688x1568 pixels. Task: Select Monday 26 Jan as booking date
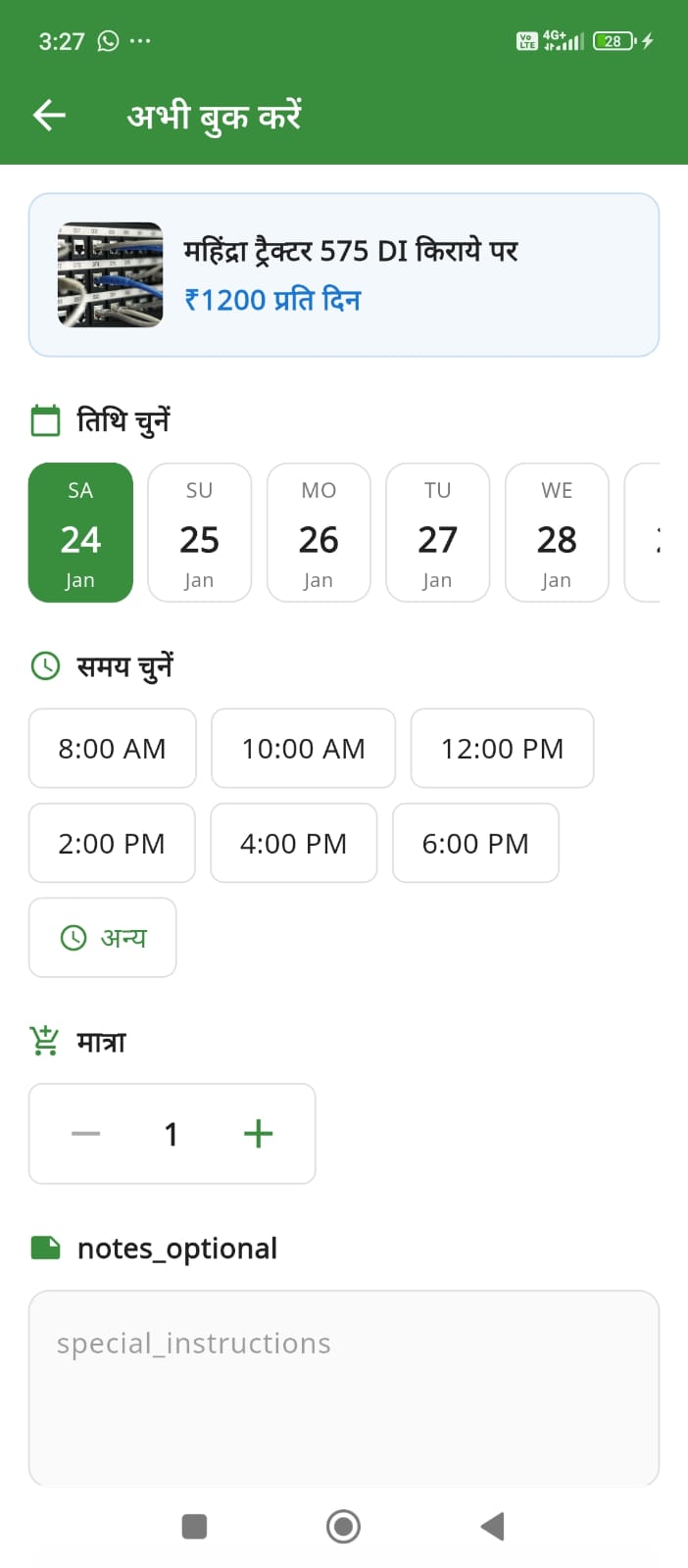click(319, 533)
